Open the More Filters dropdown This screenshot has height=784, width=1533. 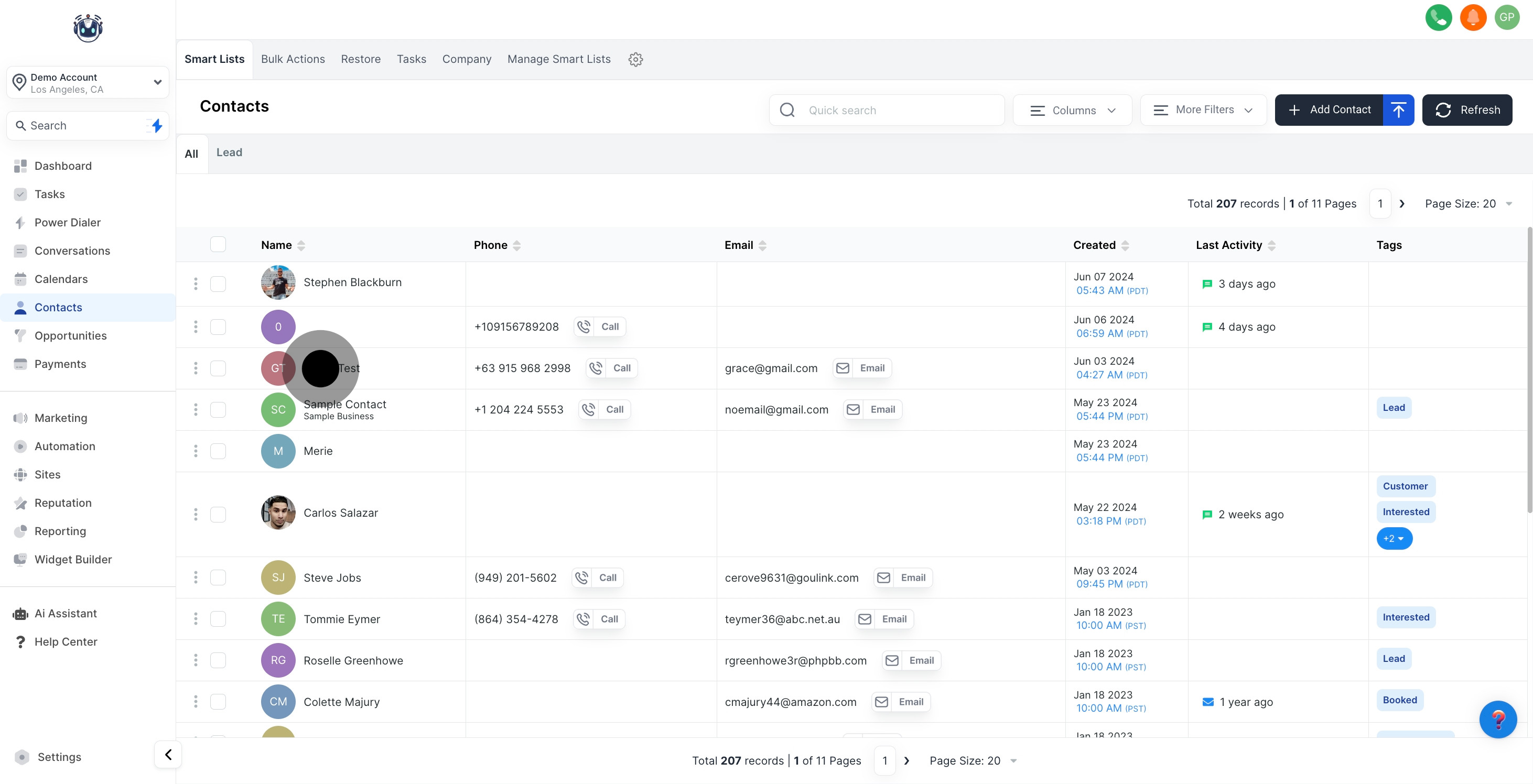click(1203, 110)
